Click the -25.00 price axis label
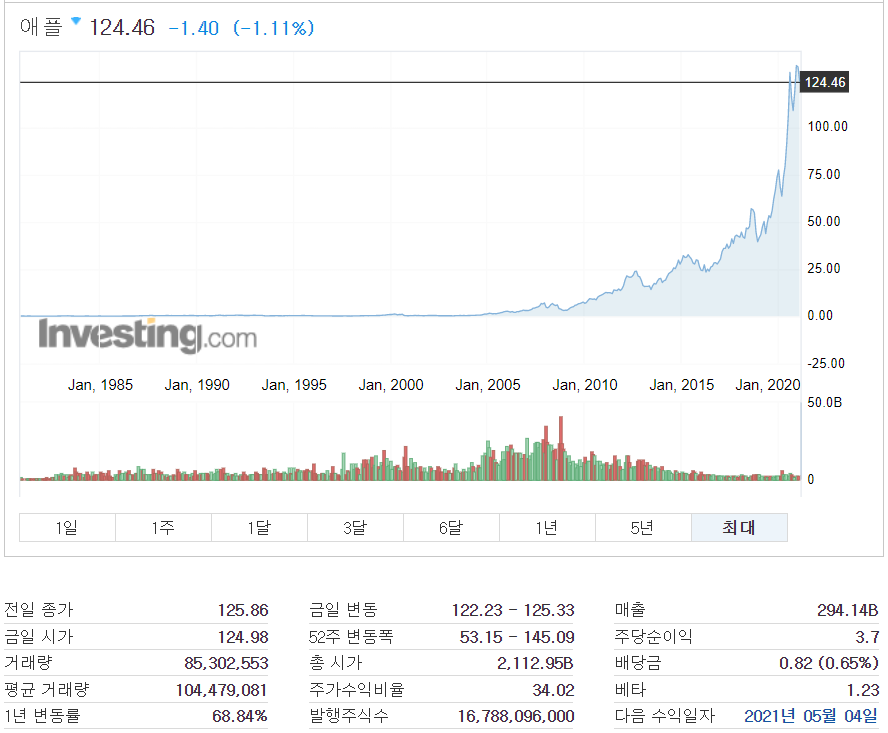 (x=826, y=363)
